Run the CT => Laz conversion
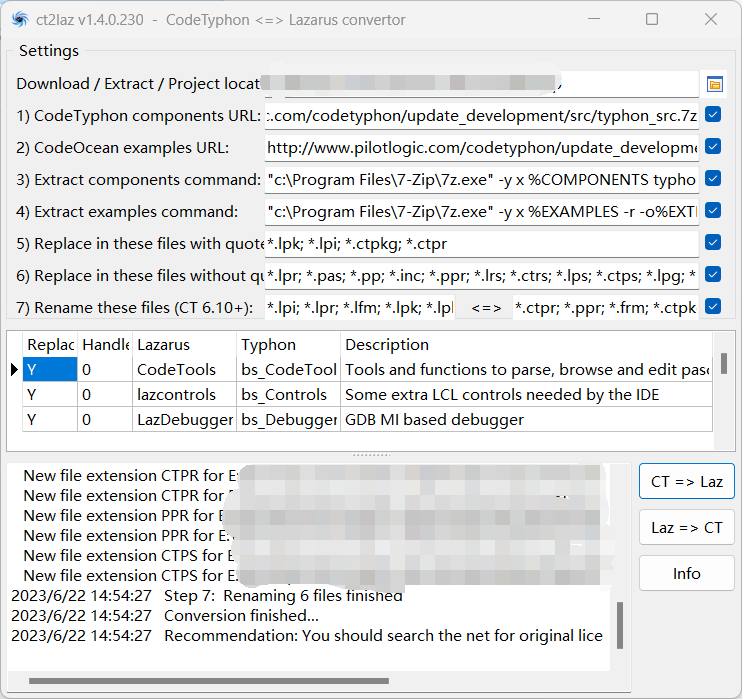Screen dimensions: 742x699 click(687, 481)
